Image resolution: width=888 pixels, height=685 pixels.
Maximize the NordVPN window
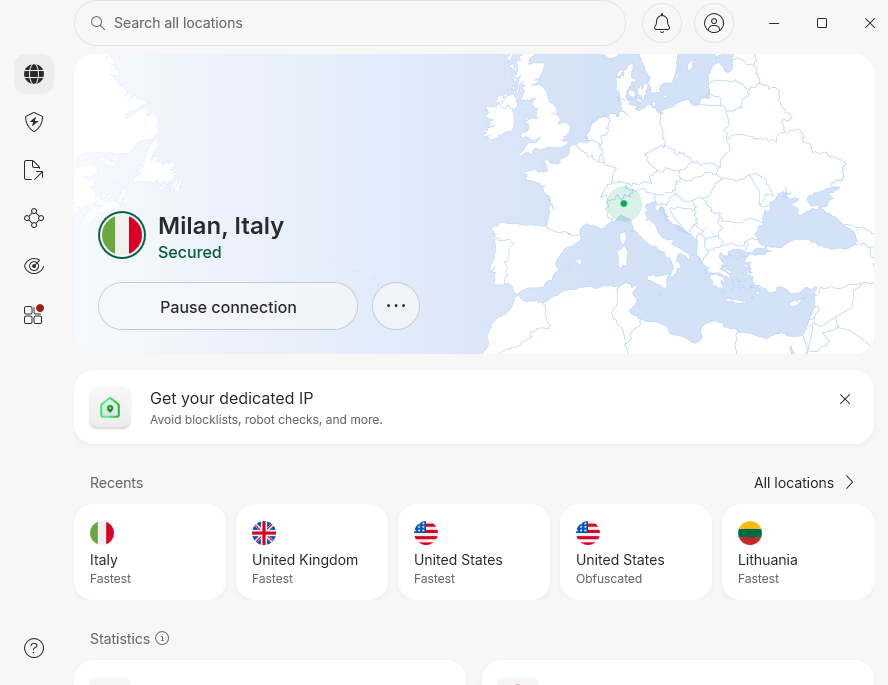822,23
